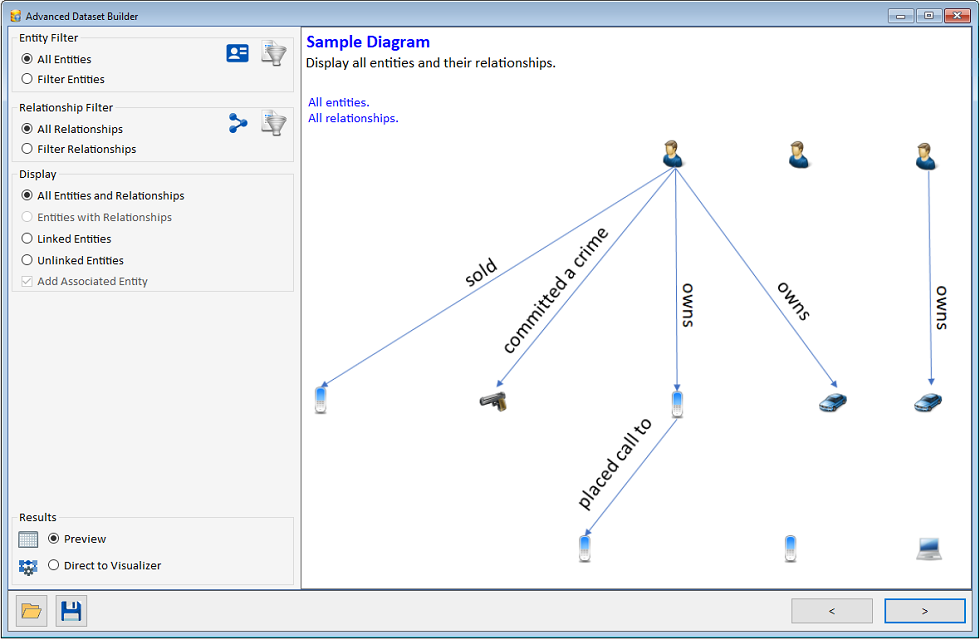Select Unlinked Entities display option
Viewport: 980px width, 640px height.
coord(27,261)
